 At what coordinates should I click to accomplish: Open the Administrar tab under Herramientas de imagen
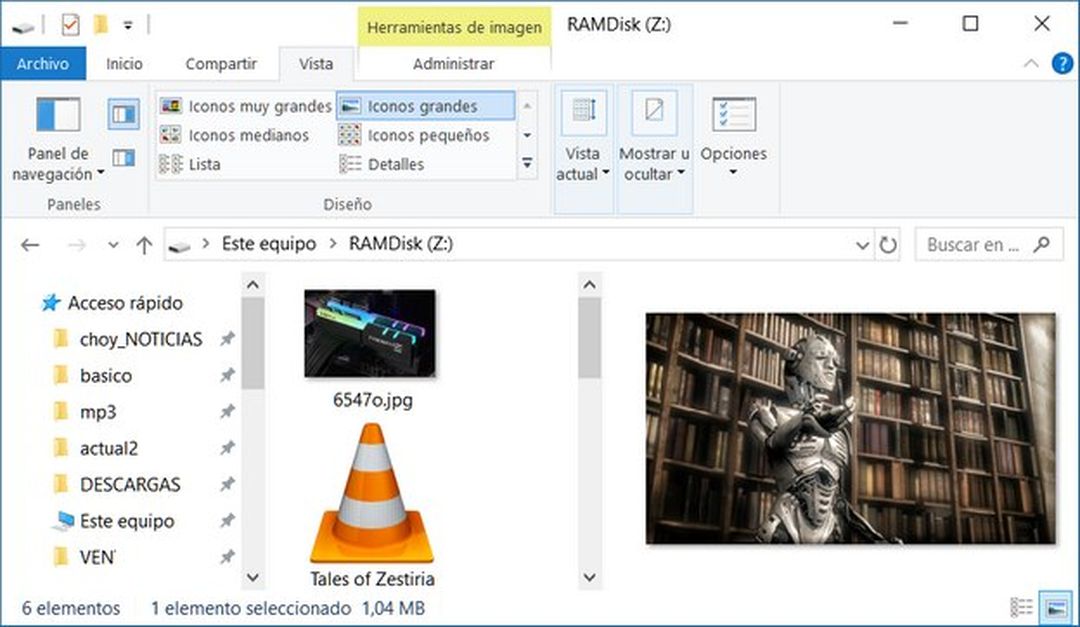pos(453,63)
